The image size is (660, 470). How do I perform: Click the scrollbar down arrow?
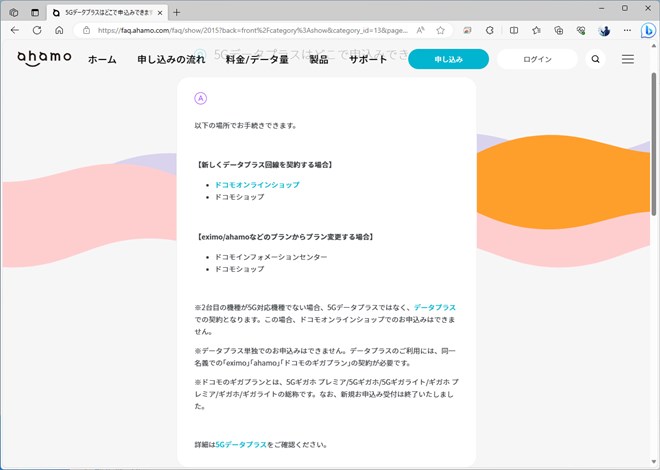(x=655, y=464)
